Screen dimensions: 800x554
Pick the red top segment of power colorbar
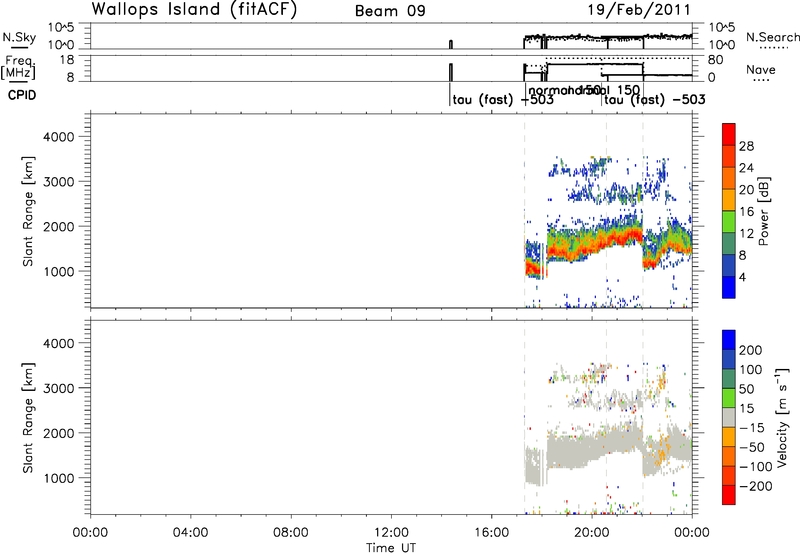729,135
